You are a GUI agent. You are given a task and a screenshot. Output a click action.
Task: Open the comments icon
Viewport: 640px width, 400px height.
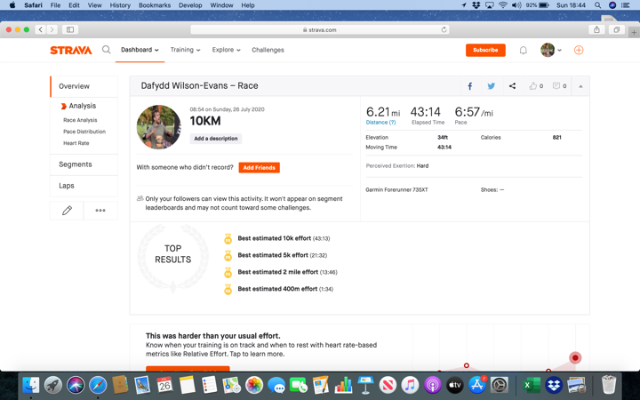point(556,86)
